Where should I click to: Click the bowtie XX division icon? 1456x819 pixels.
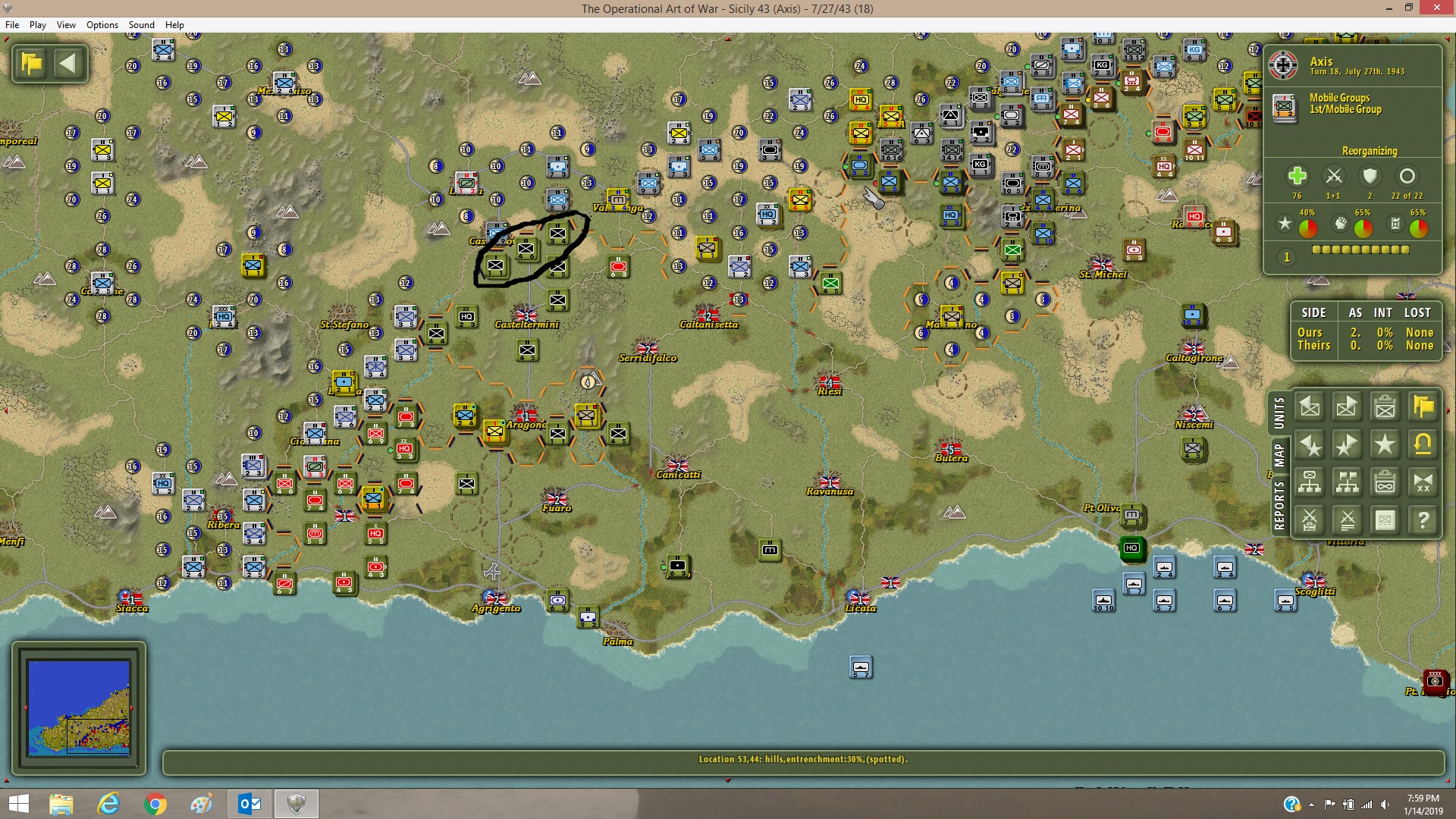[1423, 482]
